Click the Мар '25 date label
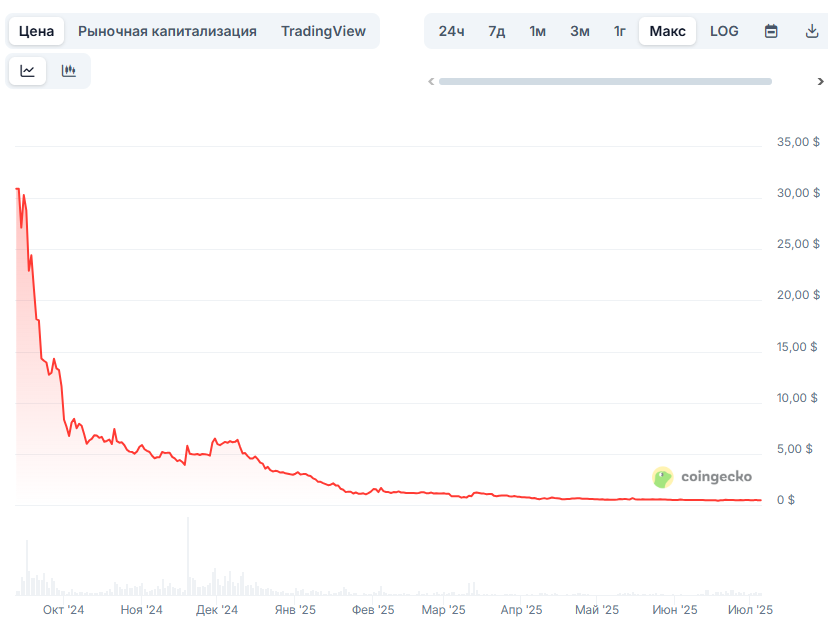Viewport: 834px width, 628px height. [x=444, y=610]
